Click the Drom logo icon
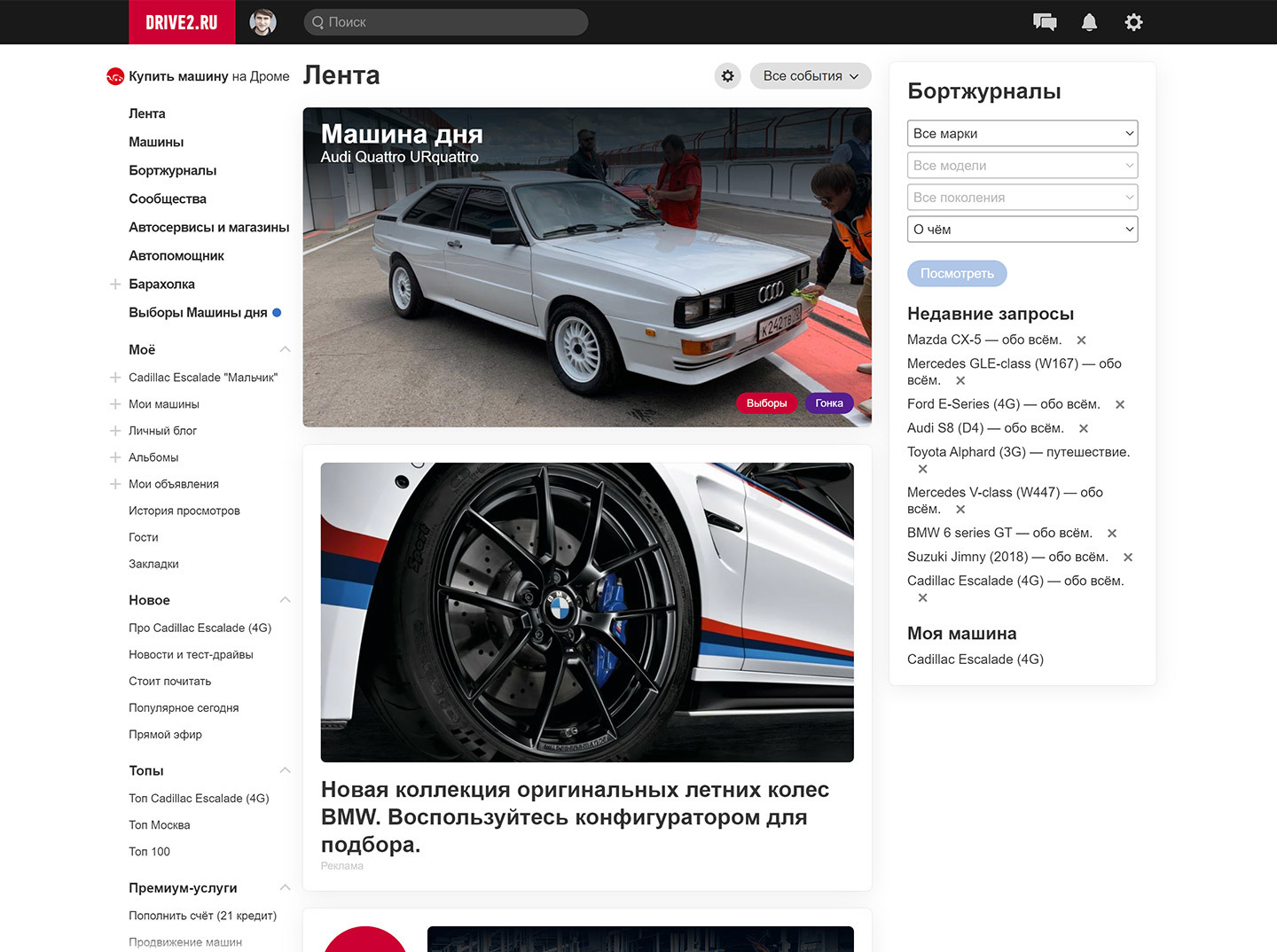Image resolution: width=1277 pixels, height=952 pixels. point(115,76)
